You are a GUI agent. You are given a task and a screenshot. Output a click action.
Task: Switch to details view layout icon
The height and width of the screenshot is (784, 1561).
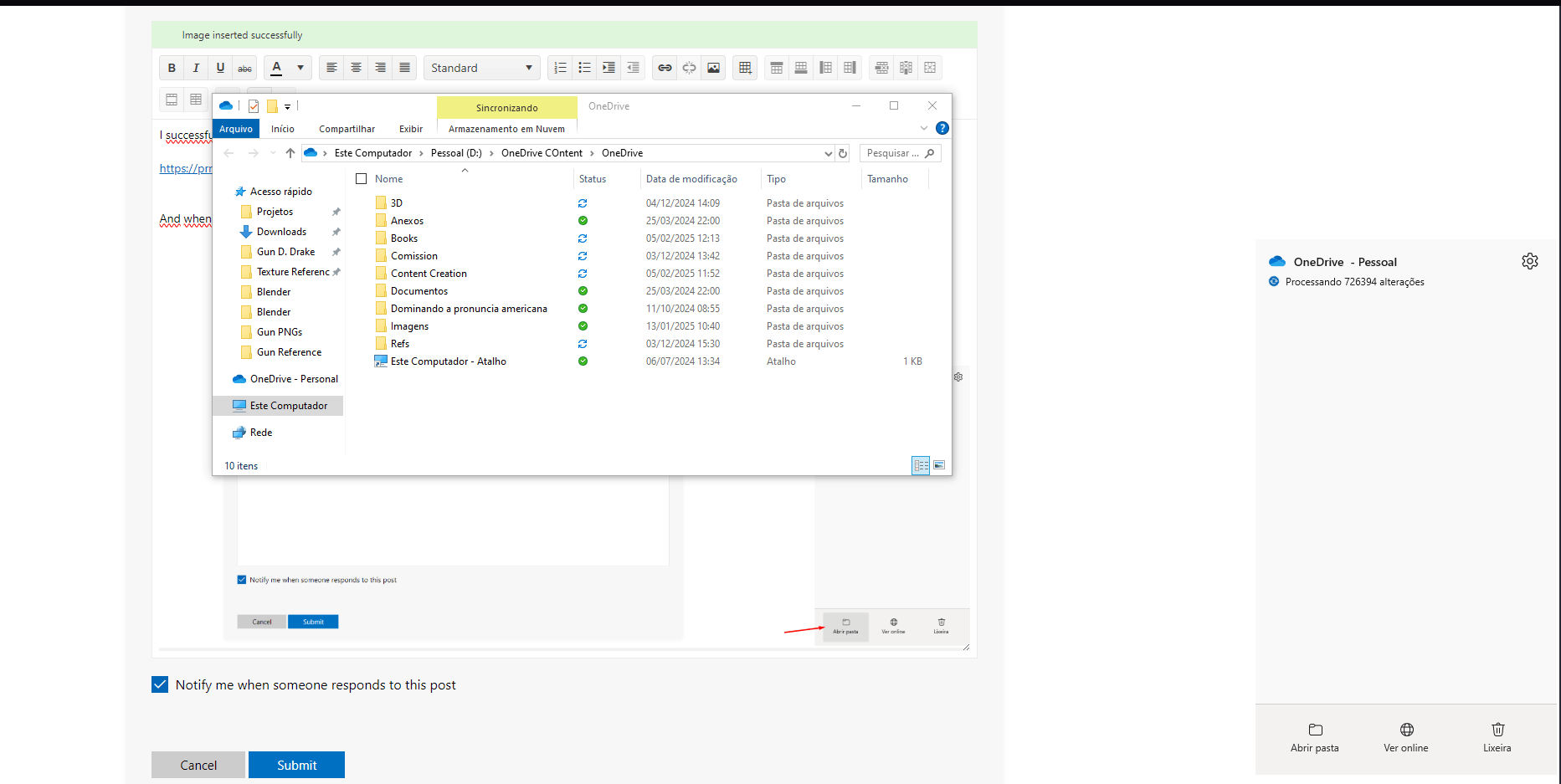pos(921,465)
